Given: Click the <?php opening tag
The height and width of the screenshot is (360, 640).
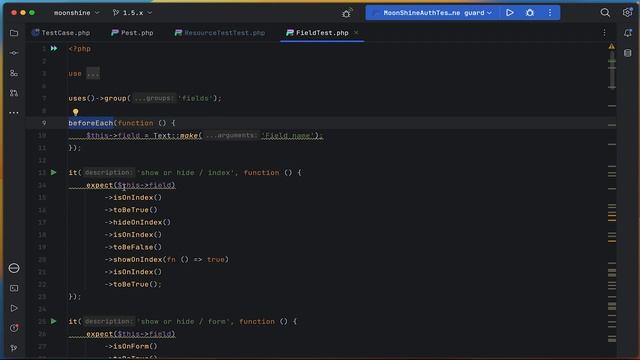Looking at the screenshot, I should (x=80, y=49).
